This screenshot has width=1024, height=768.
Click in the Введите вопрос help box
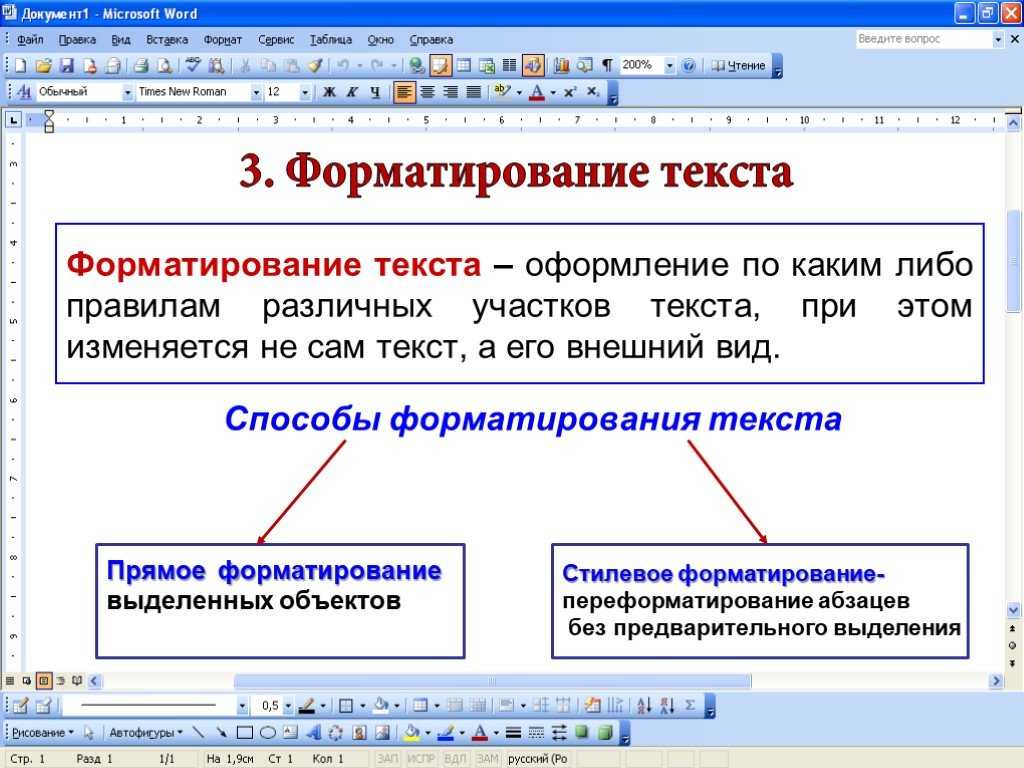[923, 39]
